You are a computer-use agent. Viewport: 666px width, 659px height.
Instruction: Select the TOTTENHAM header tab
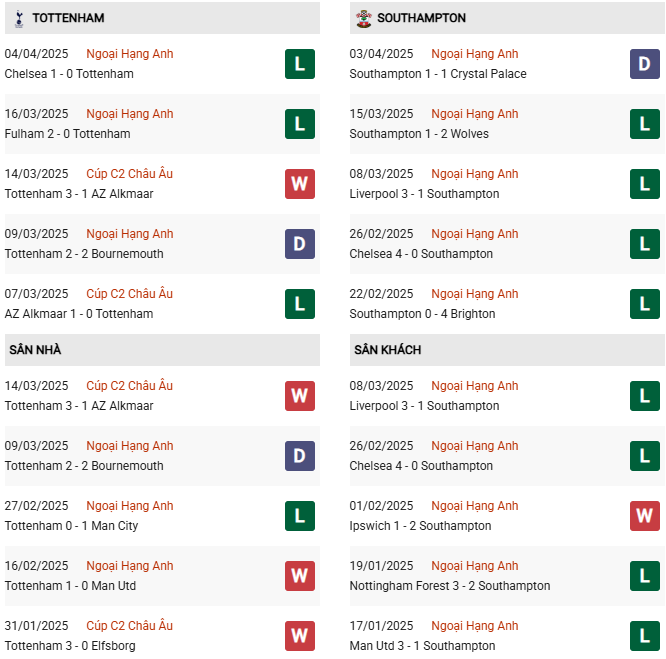pos(68,18)
